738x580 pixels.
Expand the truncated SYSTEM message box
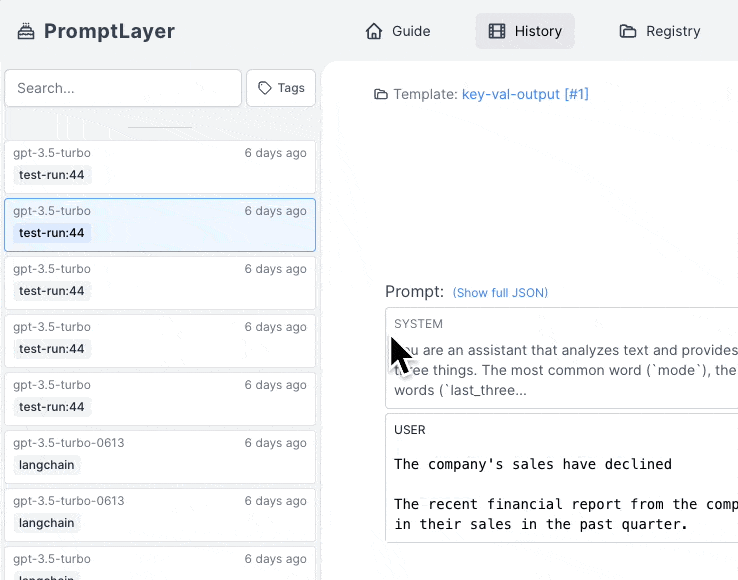(x=562, y=358)
